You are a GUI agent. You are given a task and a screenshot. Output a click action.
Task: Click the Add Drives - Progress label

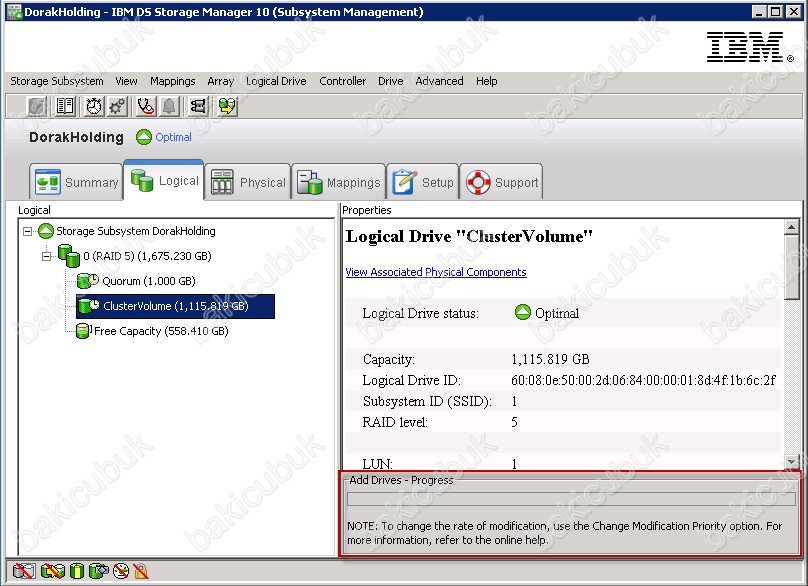401,480
